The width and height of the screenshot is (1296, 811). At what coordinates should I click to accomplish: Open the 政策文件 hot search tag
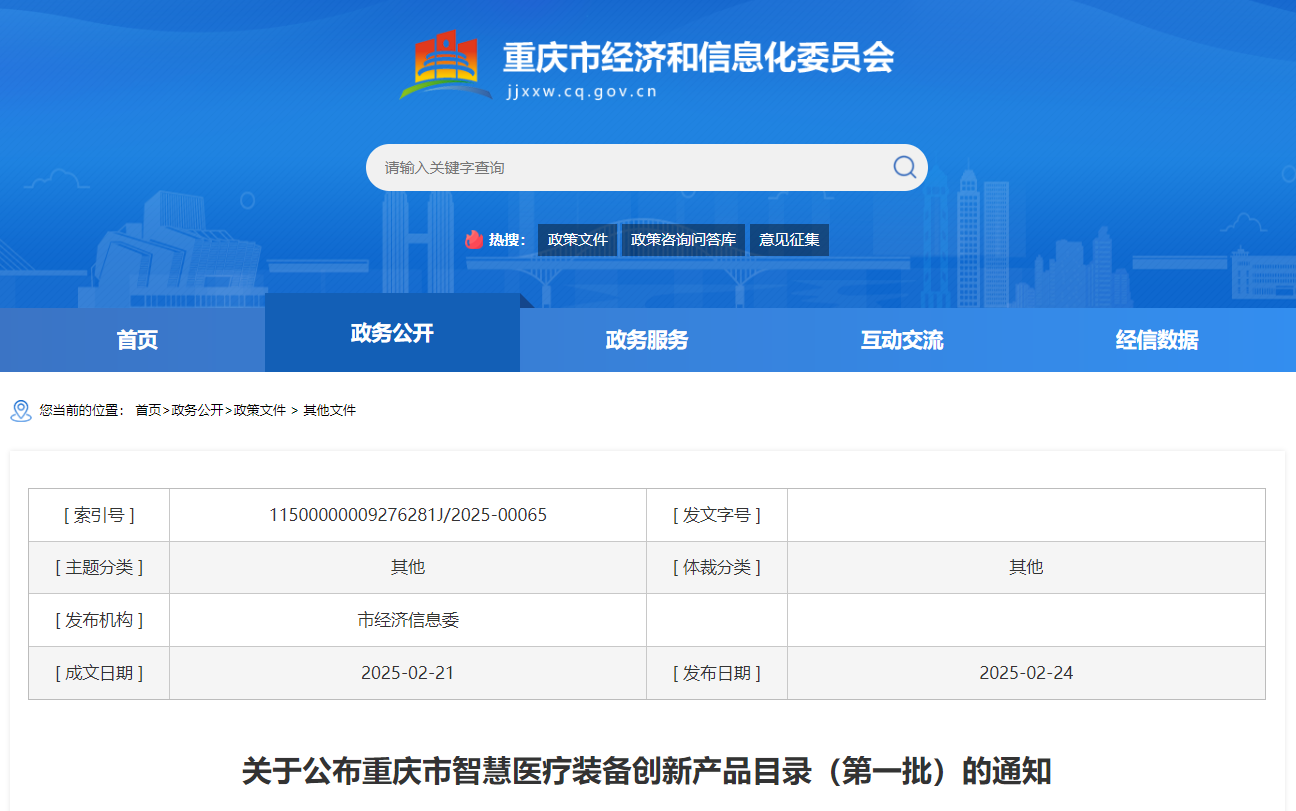click(x=577, y=239)
